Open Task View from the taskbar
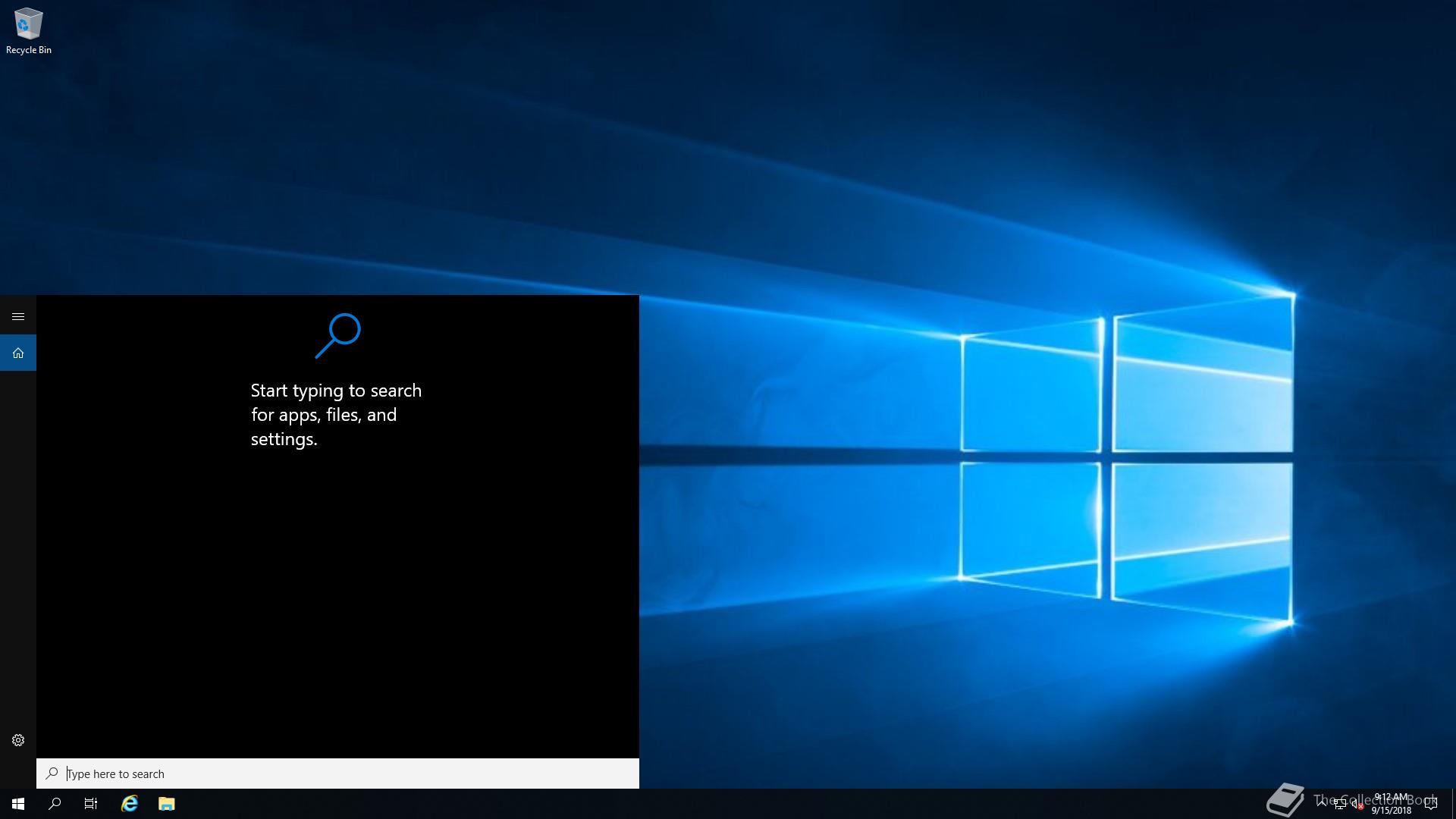This screenshot has height=819, width=1456. click(x=91, y=804)
